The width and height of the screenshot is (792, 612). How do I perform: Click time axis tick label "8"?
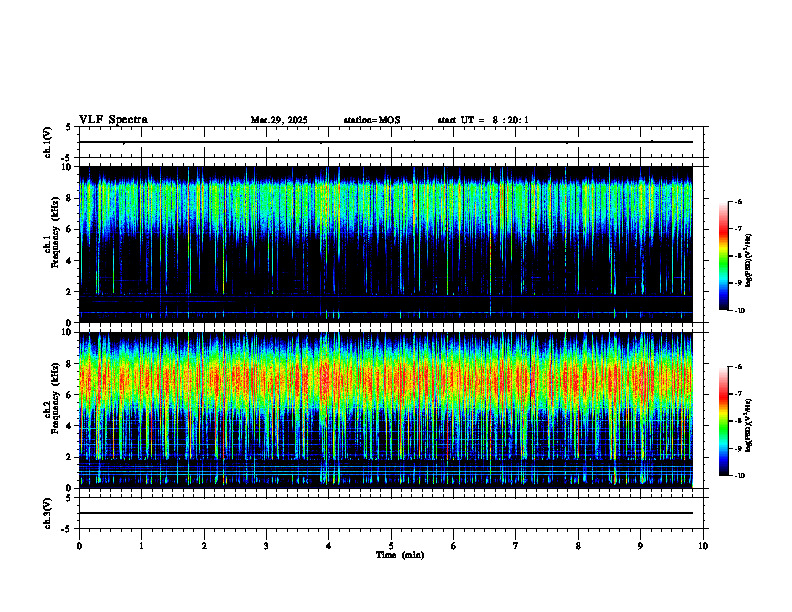point(578,546)
